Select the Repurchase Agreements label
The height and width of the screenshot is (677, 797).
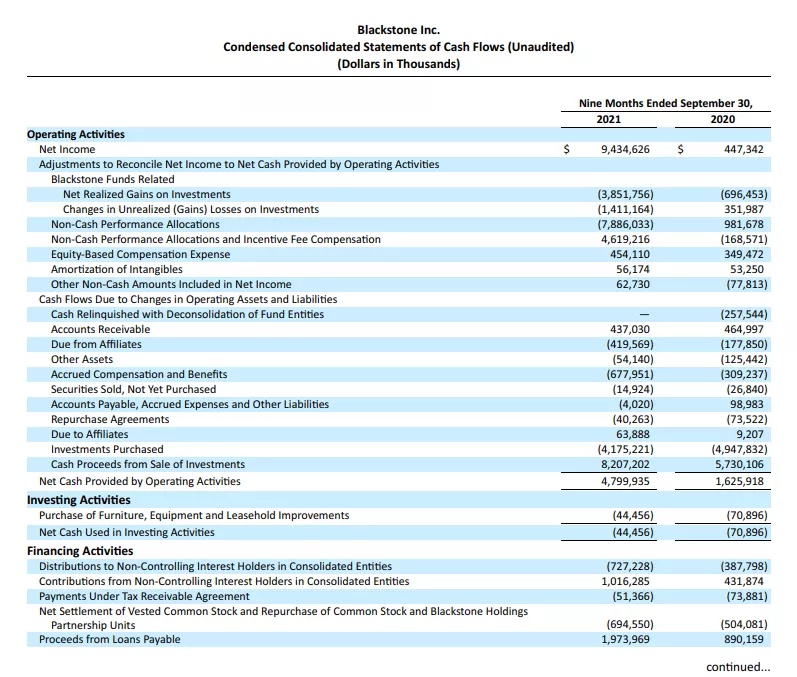click(110, 419)
